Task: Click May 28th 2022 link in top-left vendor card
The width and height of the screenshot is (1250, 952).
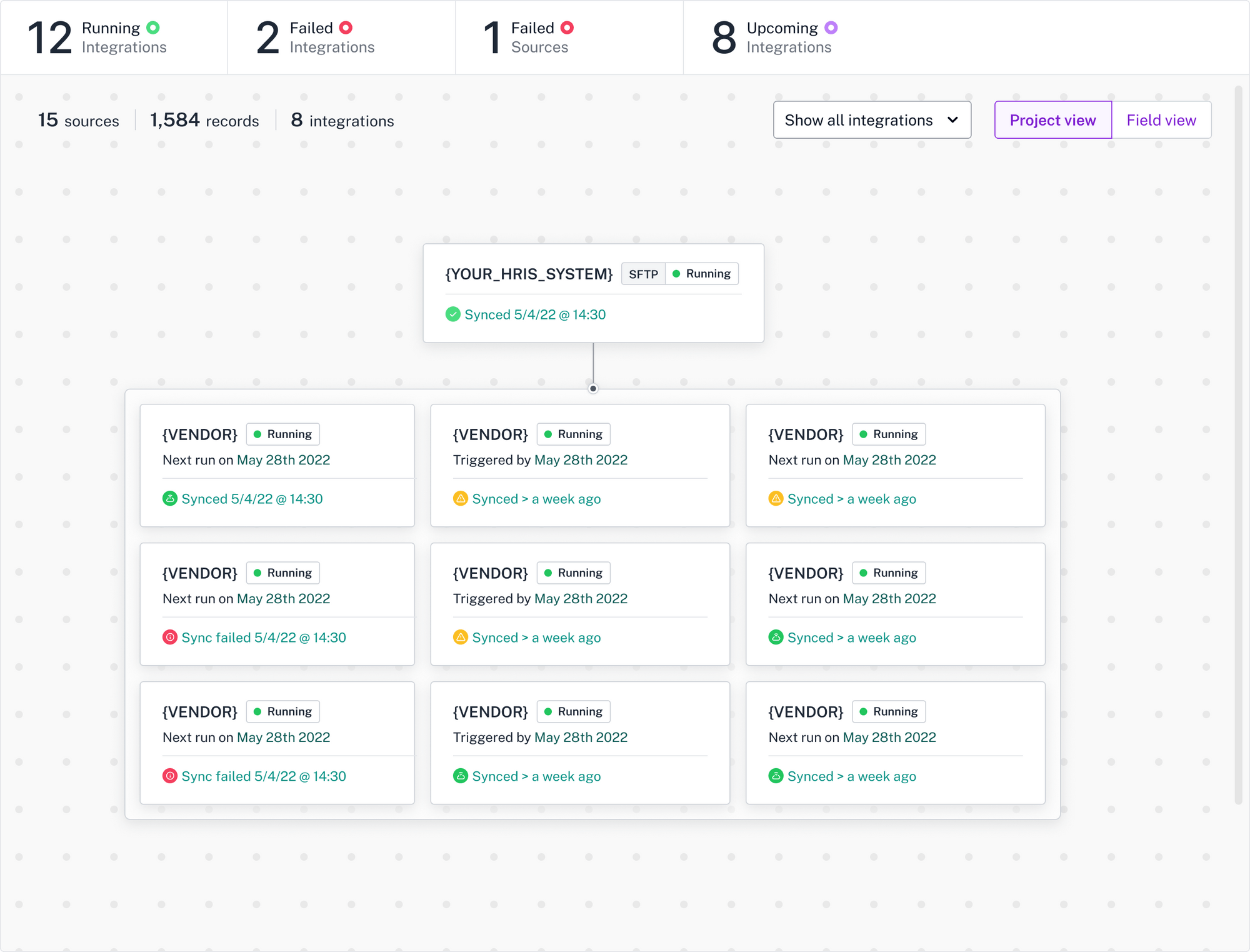Action: (x=283, y=460)
